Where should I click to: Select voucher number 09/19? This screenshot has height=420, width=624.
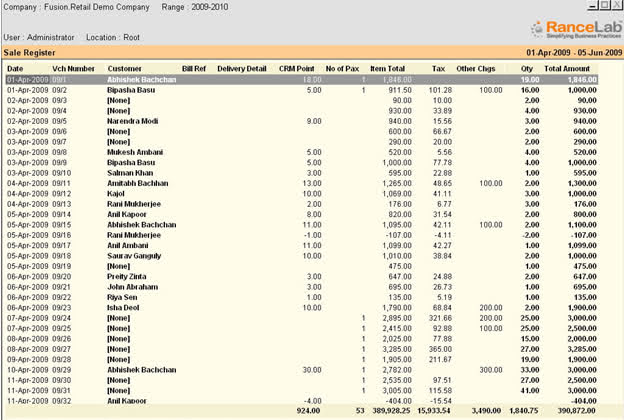[x=61, y=266]
